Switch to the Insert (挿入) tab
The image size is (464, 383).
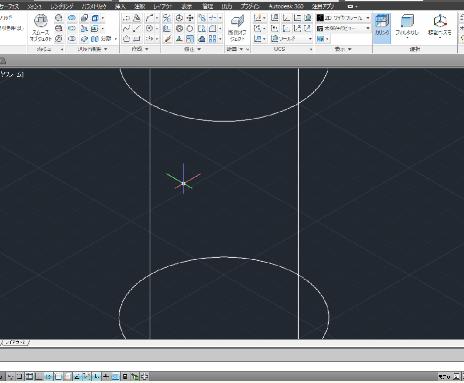(x=120, y=6)
